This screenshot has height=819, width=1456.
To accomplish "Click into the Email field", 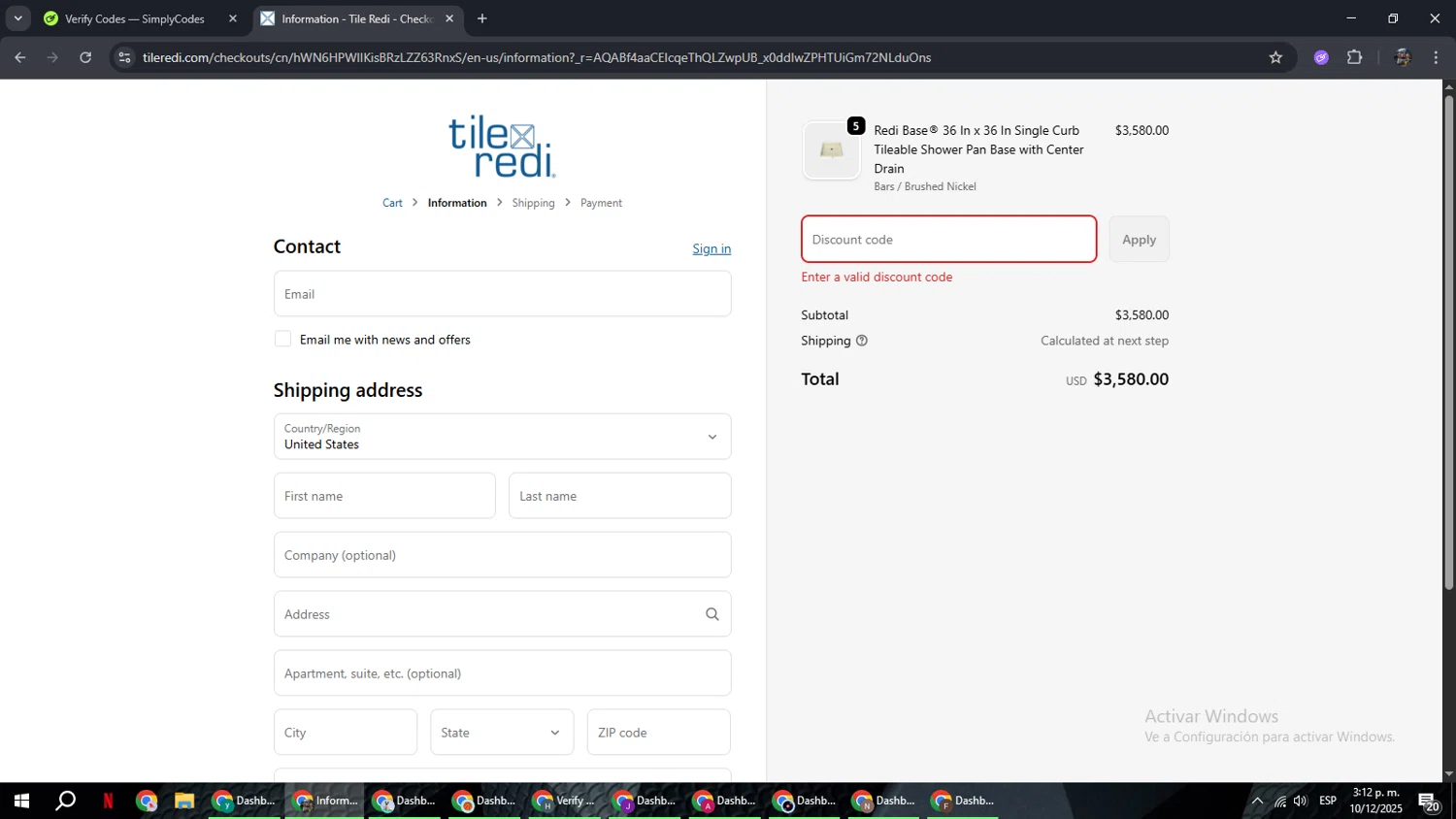I will [x=502, y=294].
